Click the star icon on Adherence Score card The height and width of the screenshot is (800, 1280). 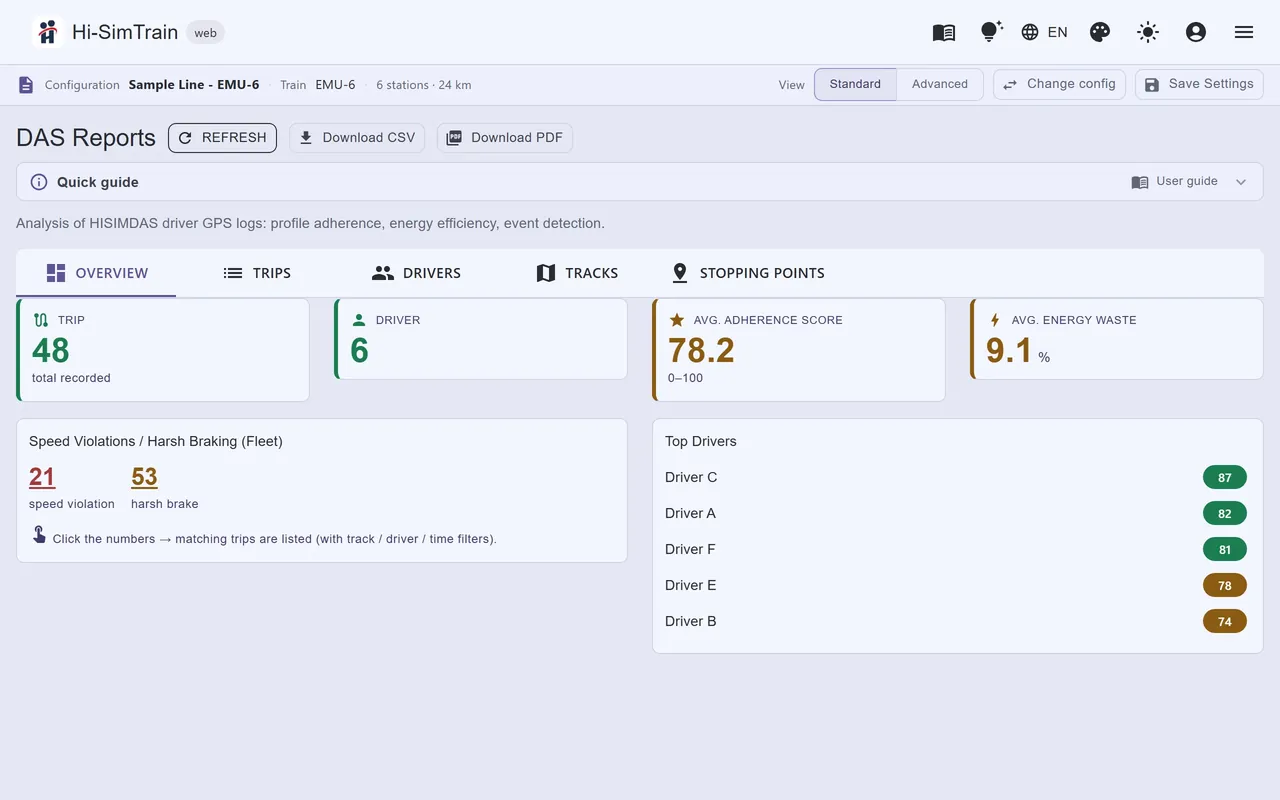(x=677, y=320)
